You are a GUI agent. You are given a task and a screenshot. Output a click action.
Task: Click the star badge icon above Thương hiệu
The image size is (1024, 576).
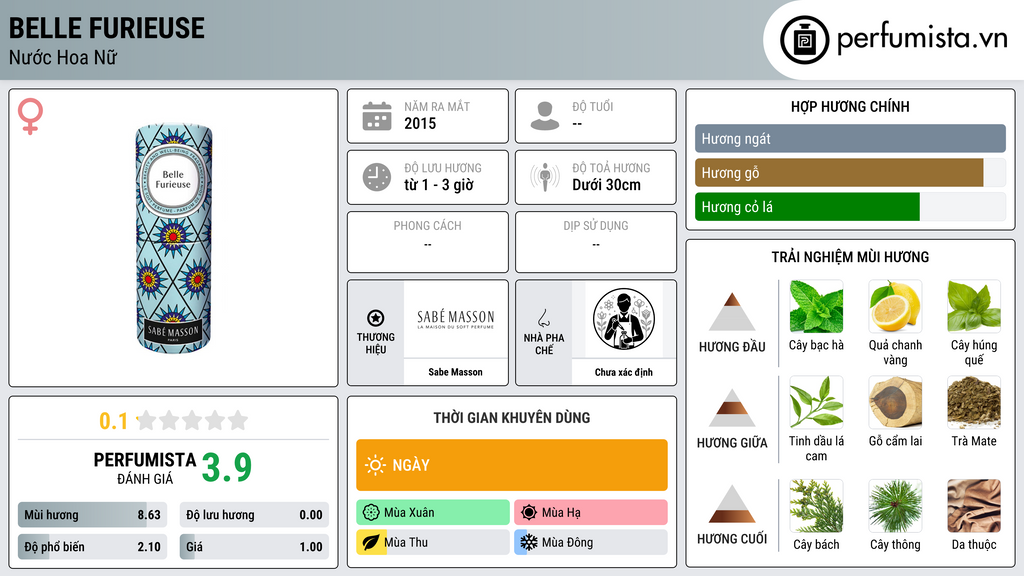(376, 318)
